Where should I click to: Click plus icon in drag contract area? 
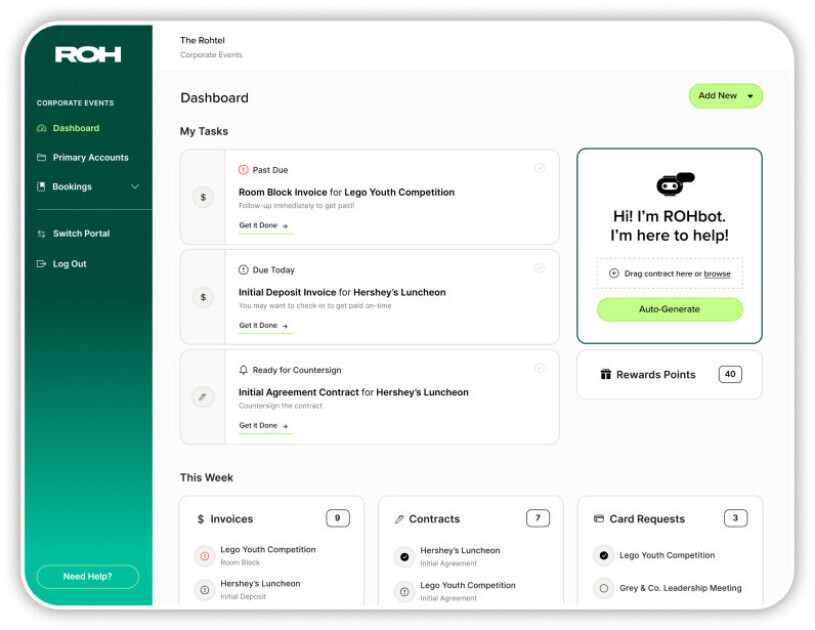tap(614, 273)
